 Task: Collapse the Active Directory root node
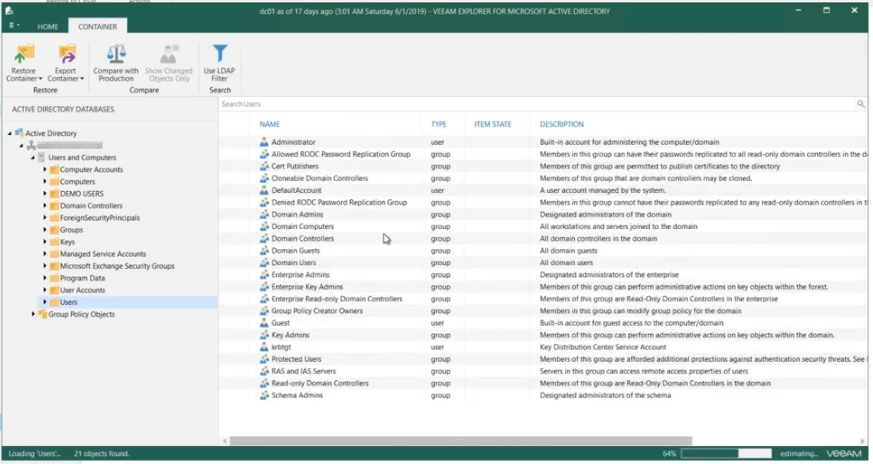9,134
